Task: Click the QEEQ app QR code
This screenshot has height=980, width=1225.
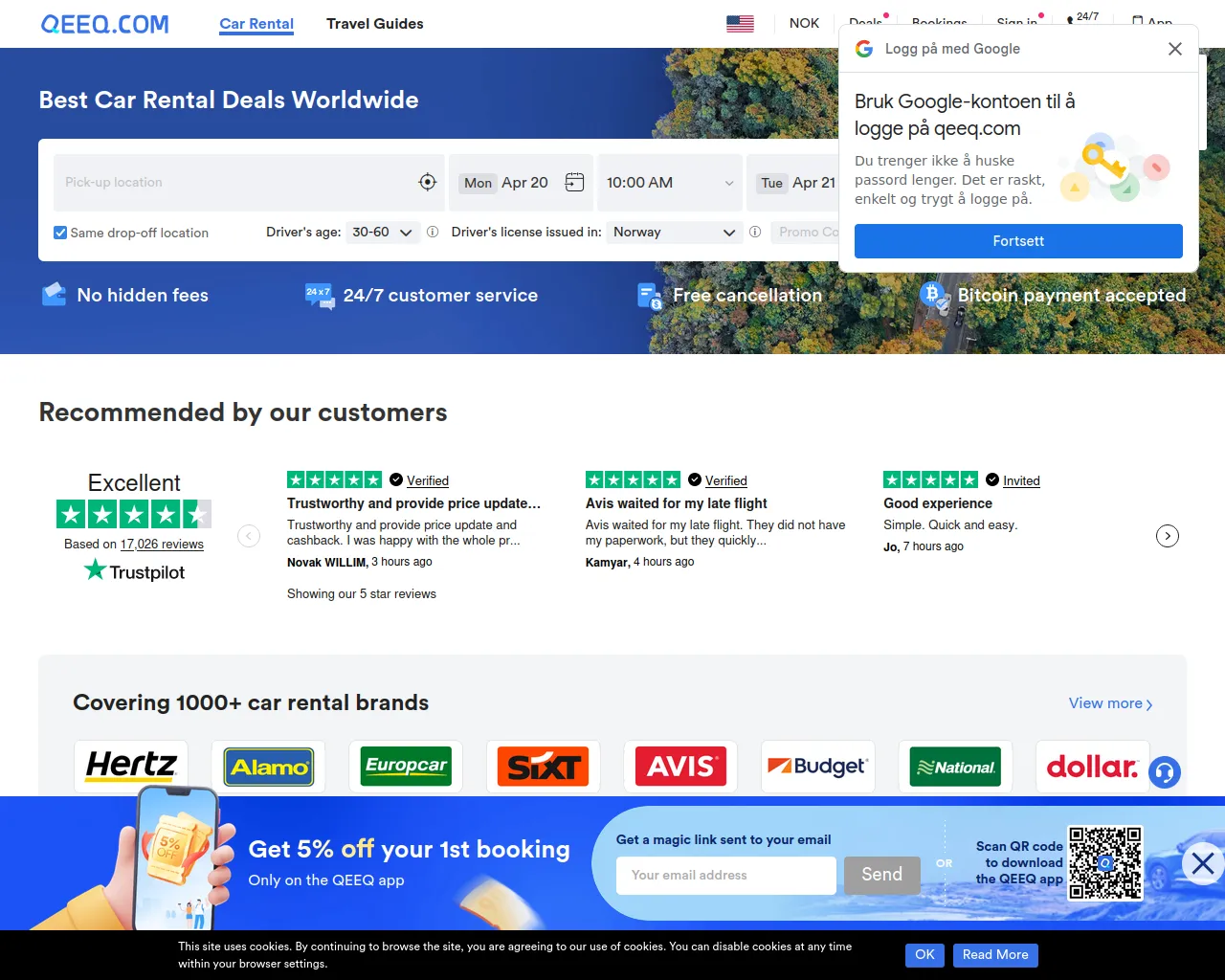Action: [1105, 863]
